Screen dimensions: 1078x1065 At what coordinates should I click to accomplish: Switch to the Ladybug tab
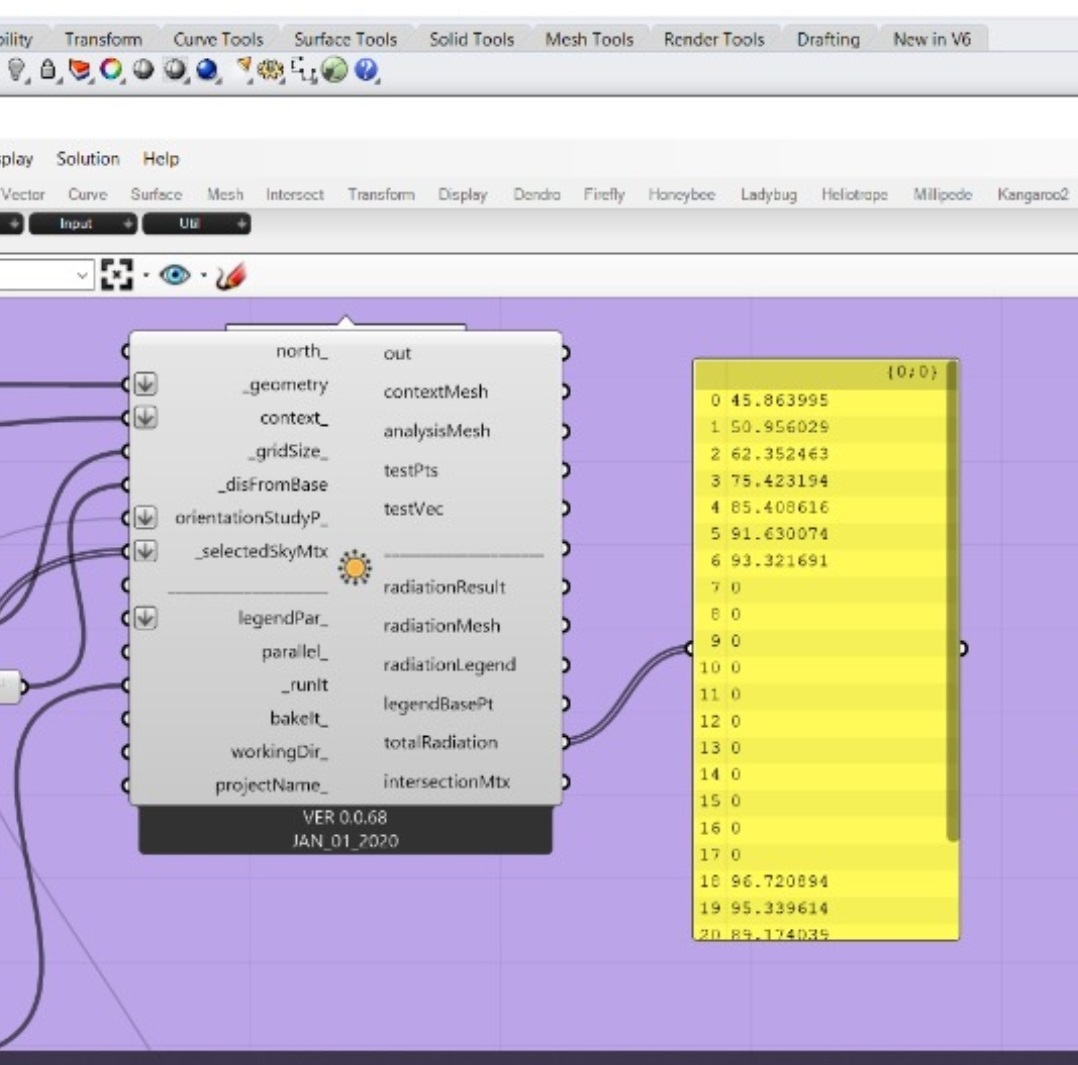[769, 195]
